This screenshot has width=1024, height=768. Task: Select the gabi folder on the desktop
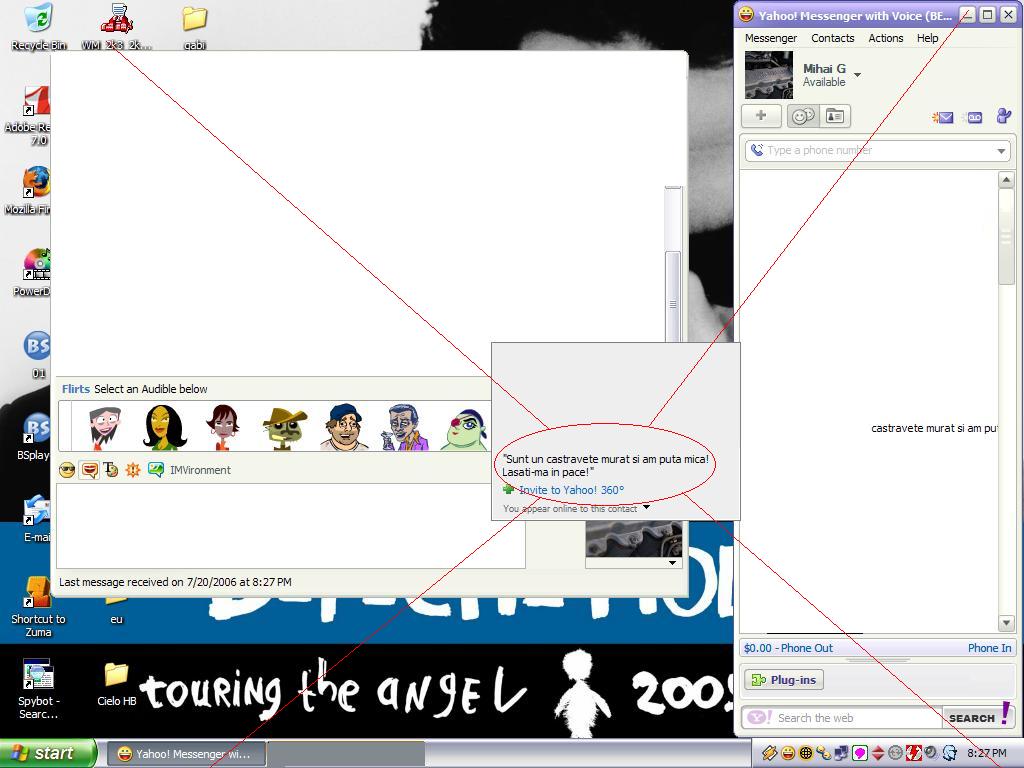195,27
